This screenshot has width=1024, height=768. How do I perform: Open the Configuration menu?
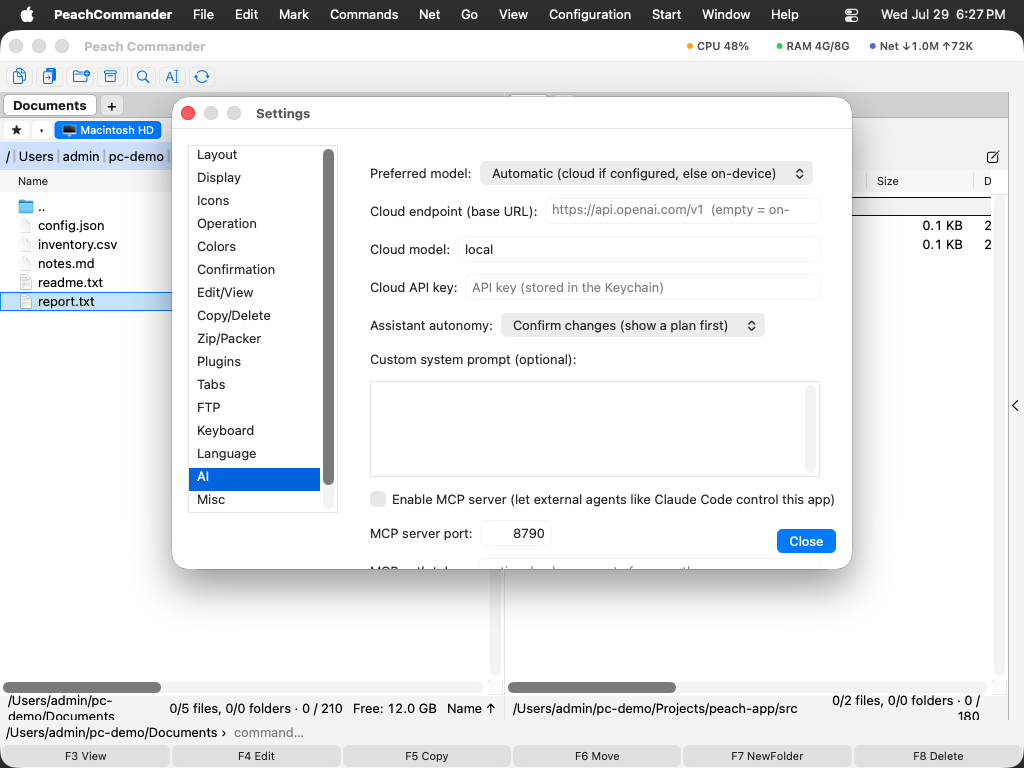pos(590,14)
